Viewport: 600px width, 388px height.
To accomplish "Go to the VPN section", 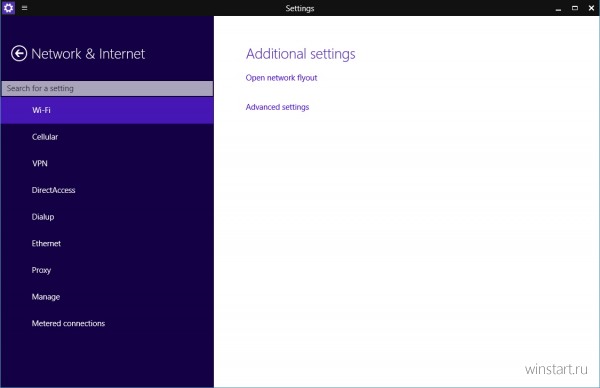I will [107, 163].
